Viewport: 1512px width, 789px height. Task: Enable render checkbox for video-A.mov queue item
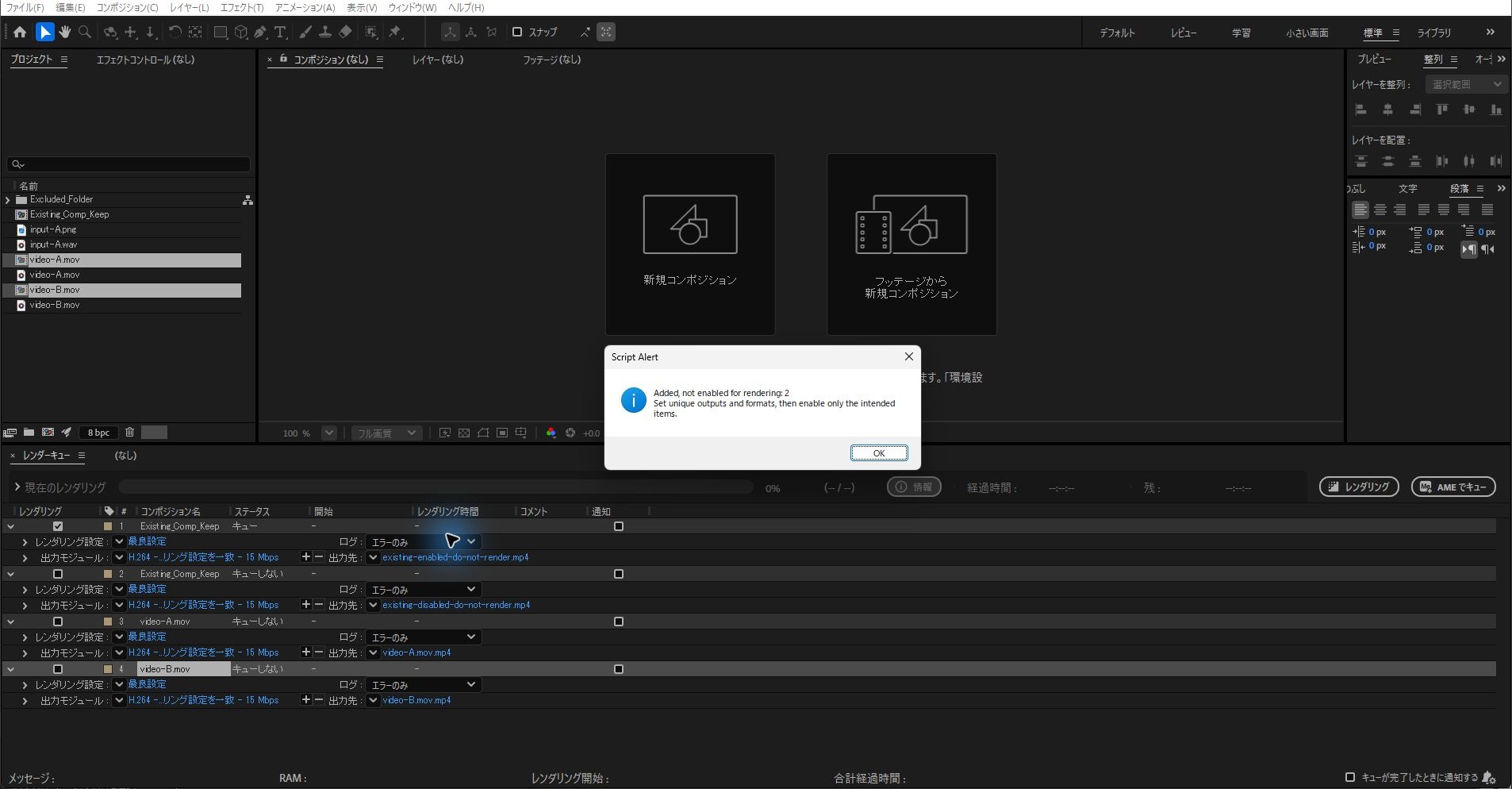pyautogui.click(x=58, y=622)
